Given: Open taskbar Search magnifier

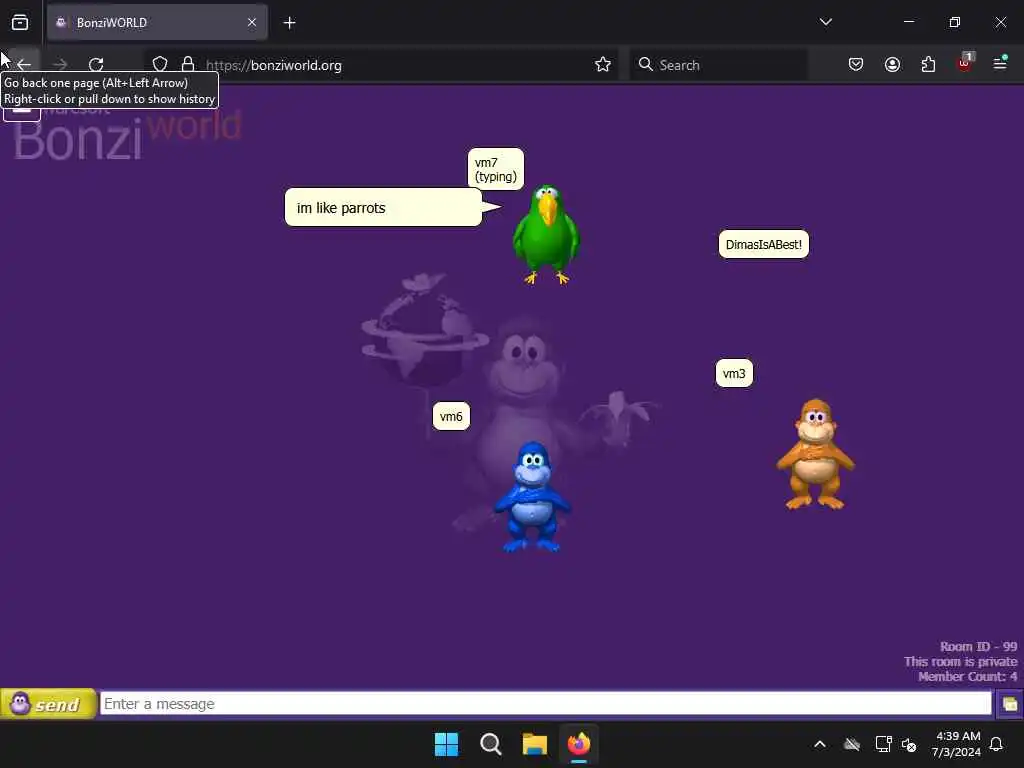Looking at the screenshot, I should 490,744.
